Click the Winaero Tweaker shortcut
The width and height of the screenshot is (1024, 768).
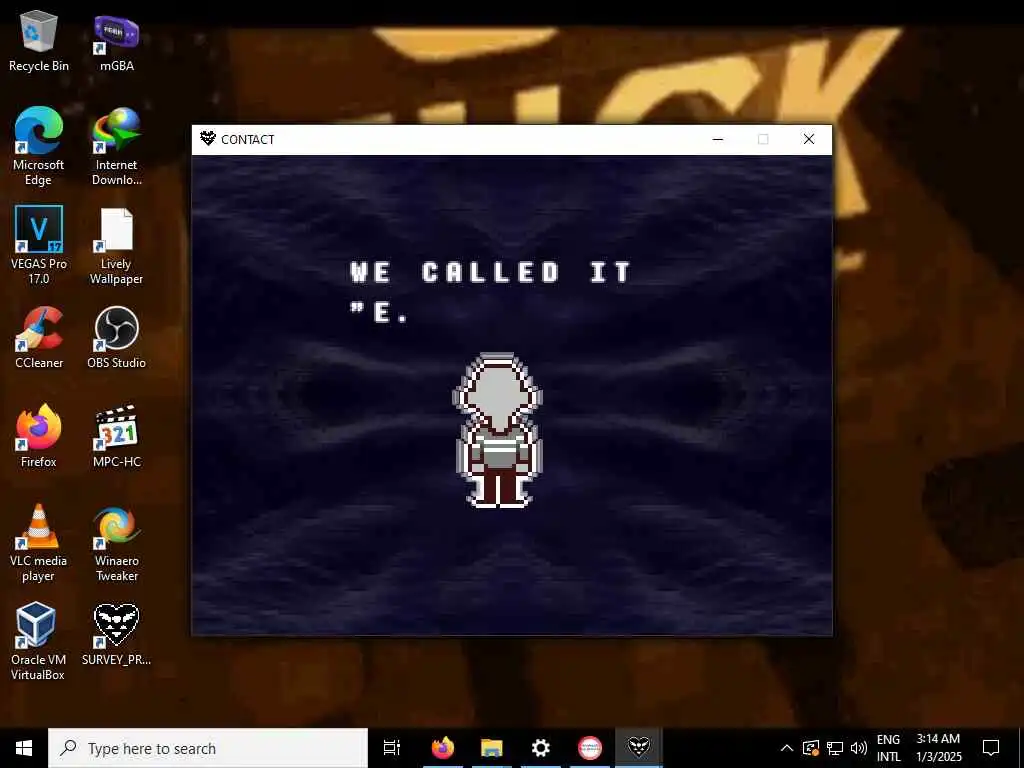[117, 543]
